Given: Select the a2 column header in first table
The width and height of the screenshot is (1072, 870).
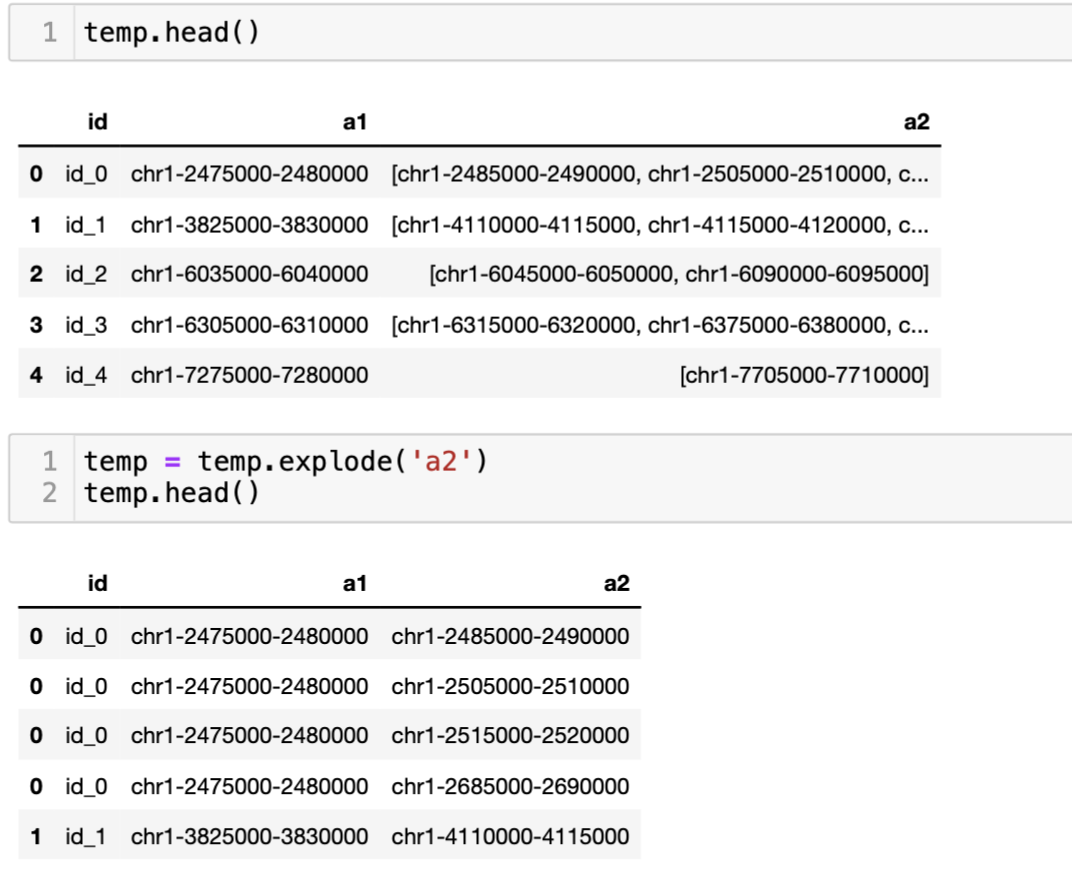Looking at the screenshot, I should pos(917,122).
